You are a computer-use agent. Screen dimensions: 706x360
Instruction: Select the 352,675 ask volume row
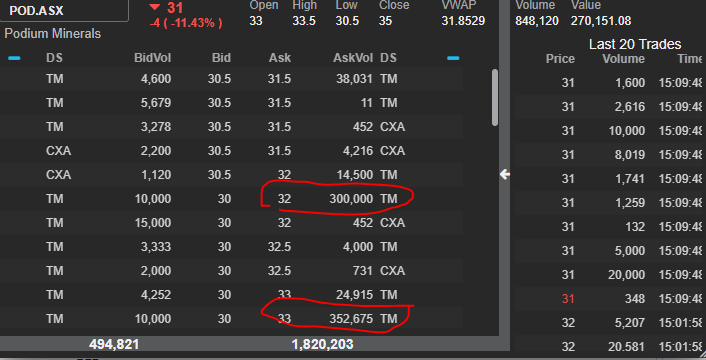pos(231,319)
